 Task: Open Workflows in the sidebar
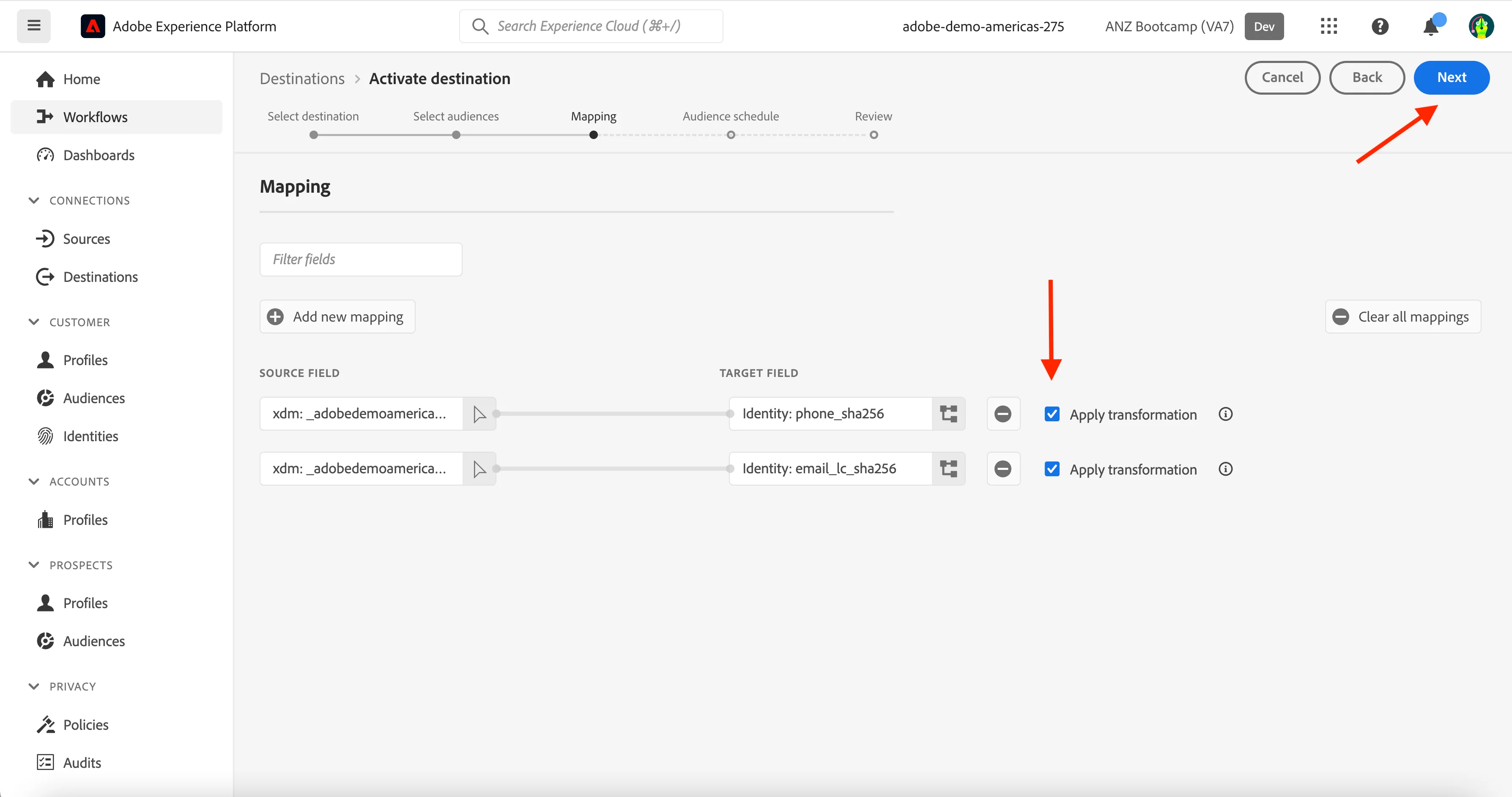[116, 117]
